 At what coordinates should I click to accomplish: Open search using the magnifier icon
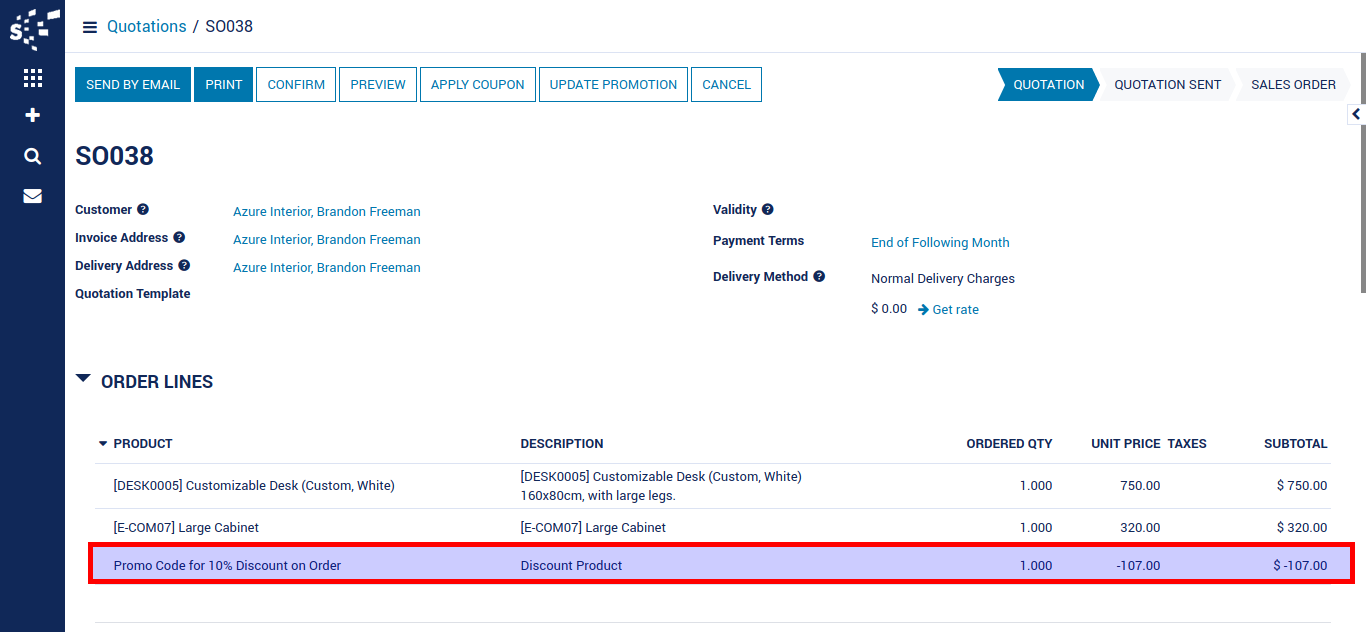pyautogui.click(x=32, y=156)
